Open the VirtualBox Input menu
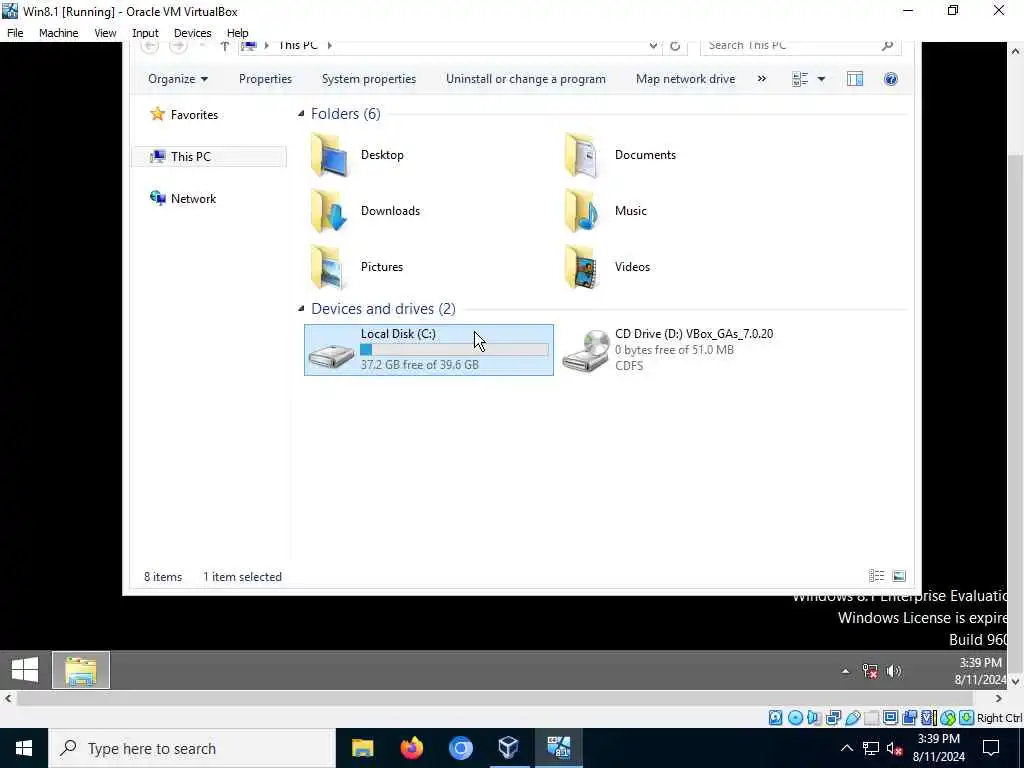Image resolution: width=1024 pixels, height=768 pixels. tap(145, 33)
